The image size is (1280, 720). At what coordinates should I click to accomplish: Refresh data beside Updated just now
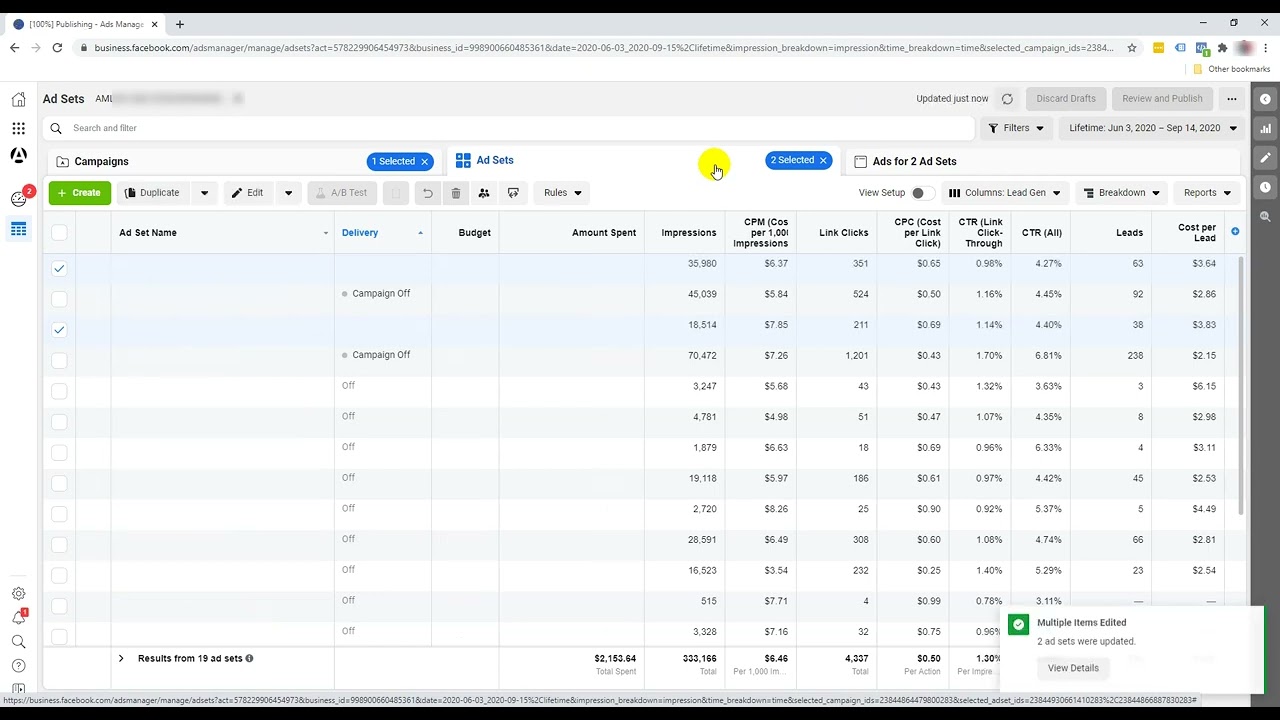tap(1007, 99)
